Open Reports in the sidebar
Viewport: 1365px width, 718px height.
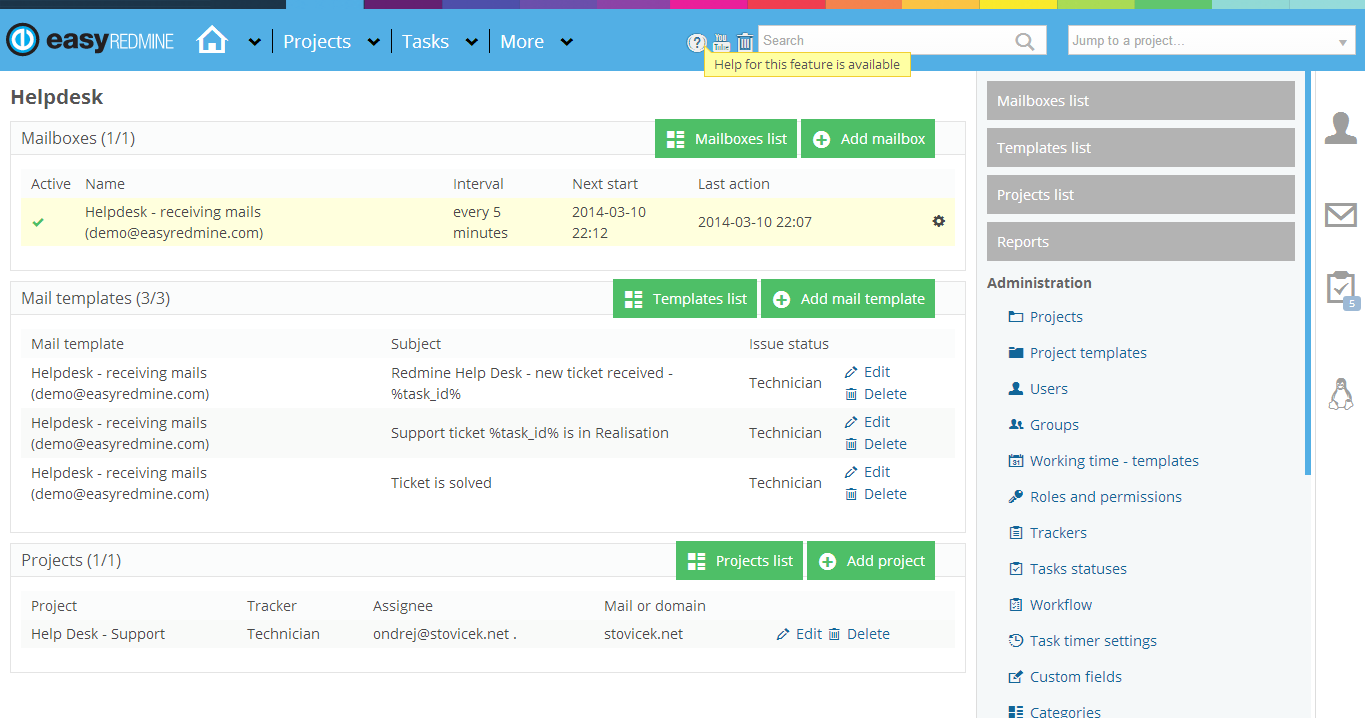point(1141,242)
